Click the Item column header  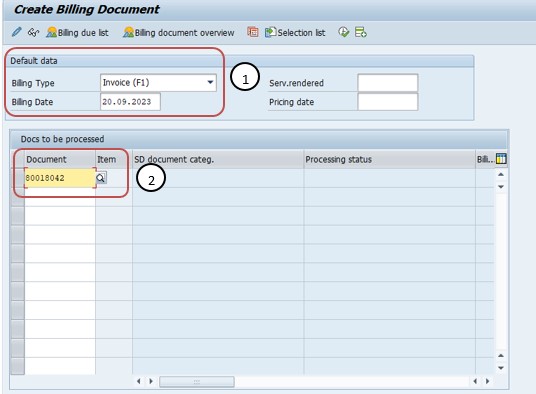tap(113, 159)
